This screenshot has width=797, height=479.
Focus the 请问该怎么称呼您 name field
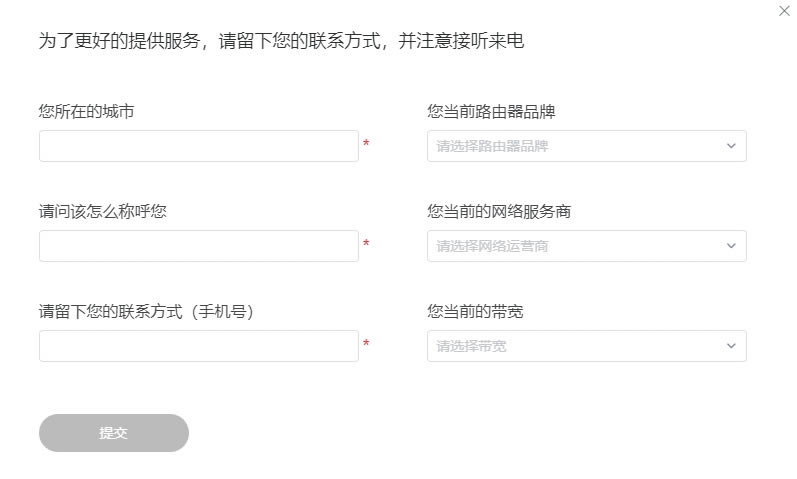(x=199, y=246)
